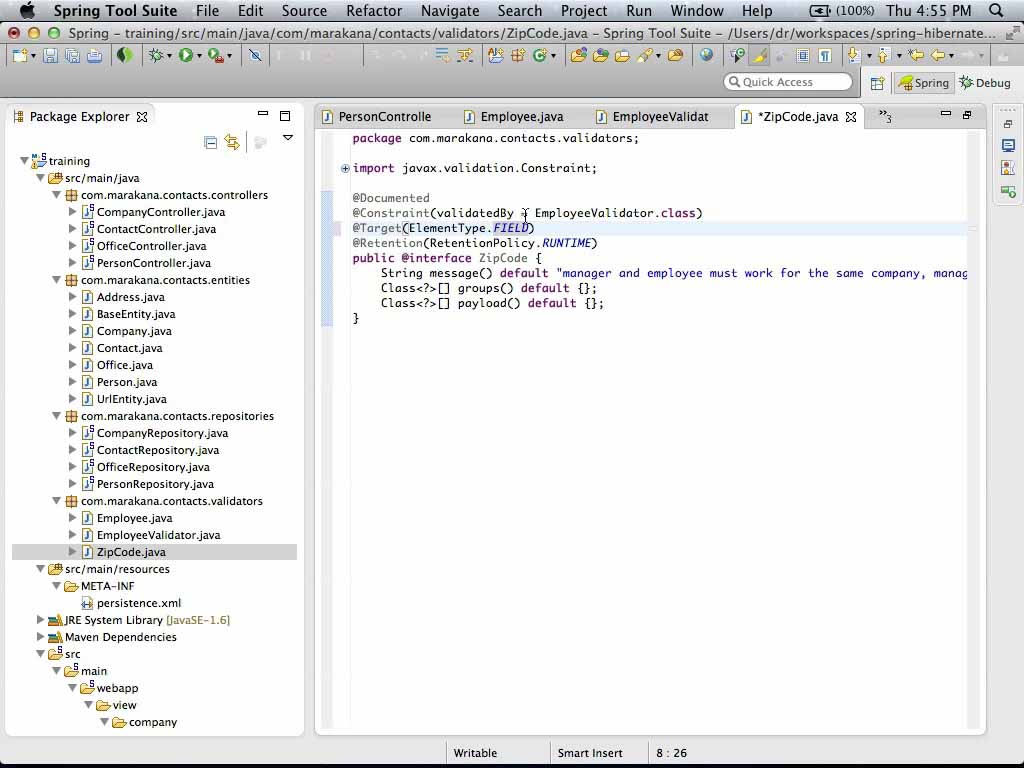
Task: Select persistence.xml in the tree
Action: pyautogui.click(x=138, y=603)
